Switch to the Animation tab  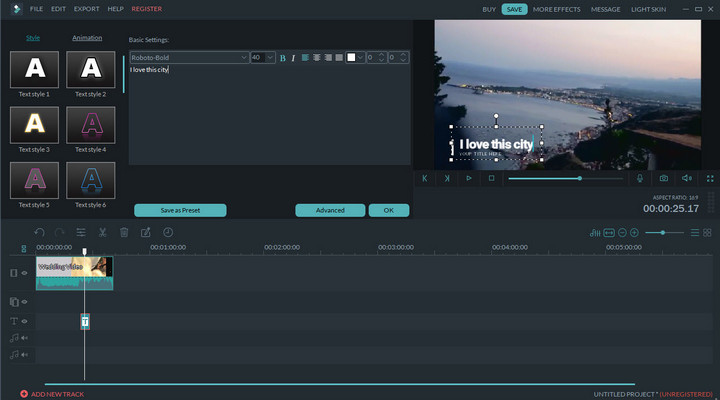click(x=87, y=38)
